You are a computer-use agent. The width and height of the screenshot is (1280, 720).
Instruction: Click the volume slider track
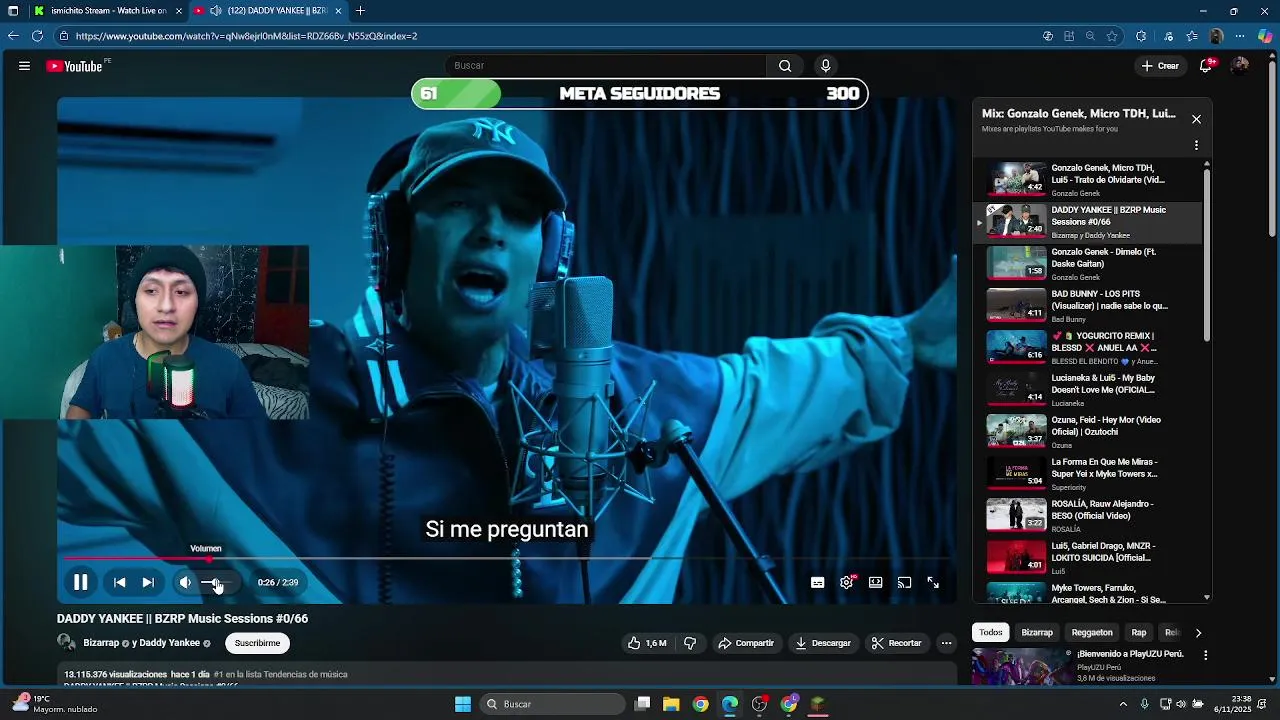[x=219, y=582]
